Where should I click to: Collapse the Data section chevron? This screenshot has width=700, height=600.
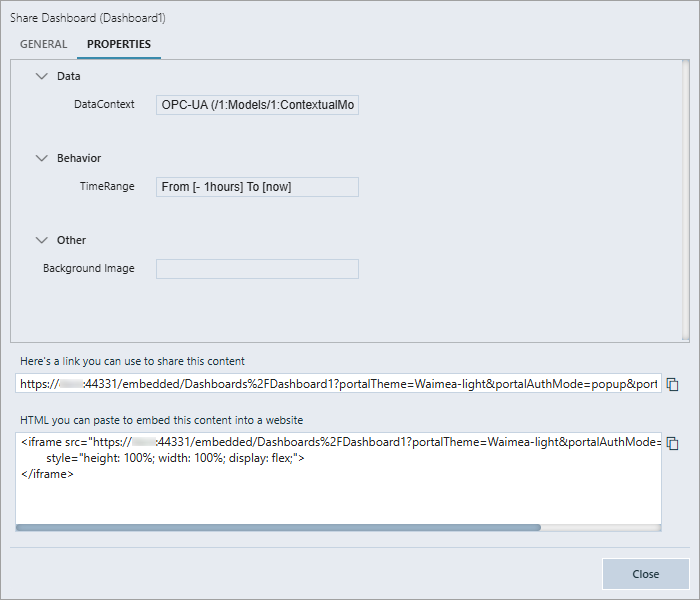click(x=41, y=76)
